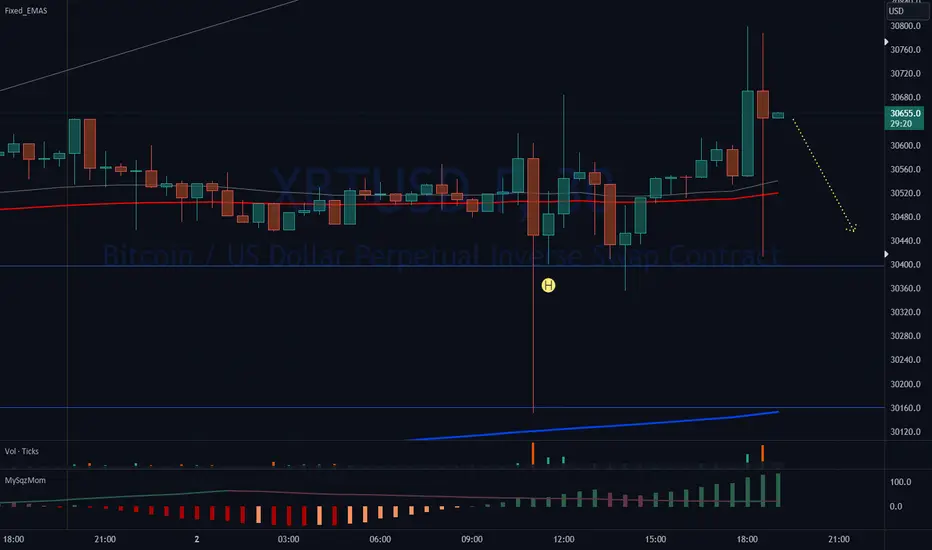932x550 pixels.
Task: Select the Fixed_EMAS indicator label
Action: [x=26, y=11]
